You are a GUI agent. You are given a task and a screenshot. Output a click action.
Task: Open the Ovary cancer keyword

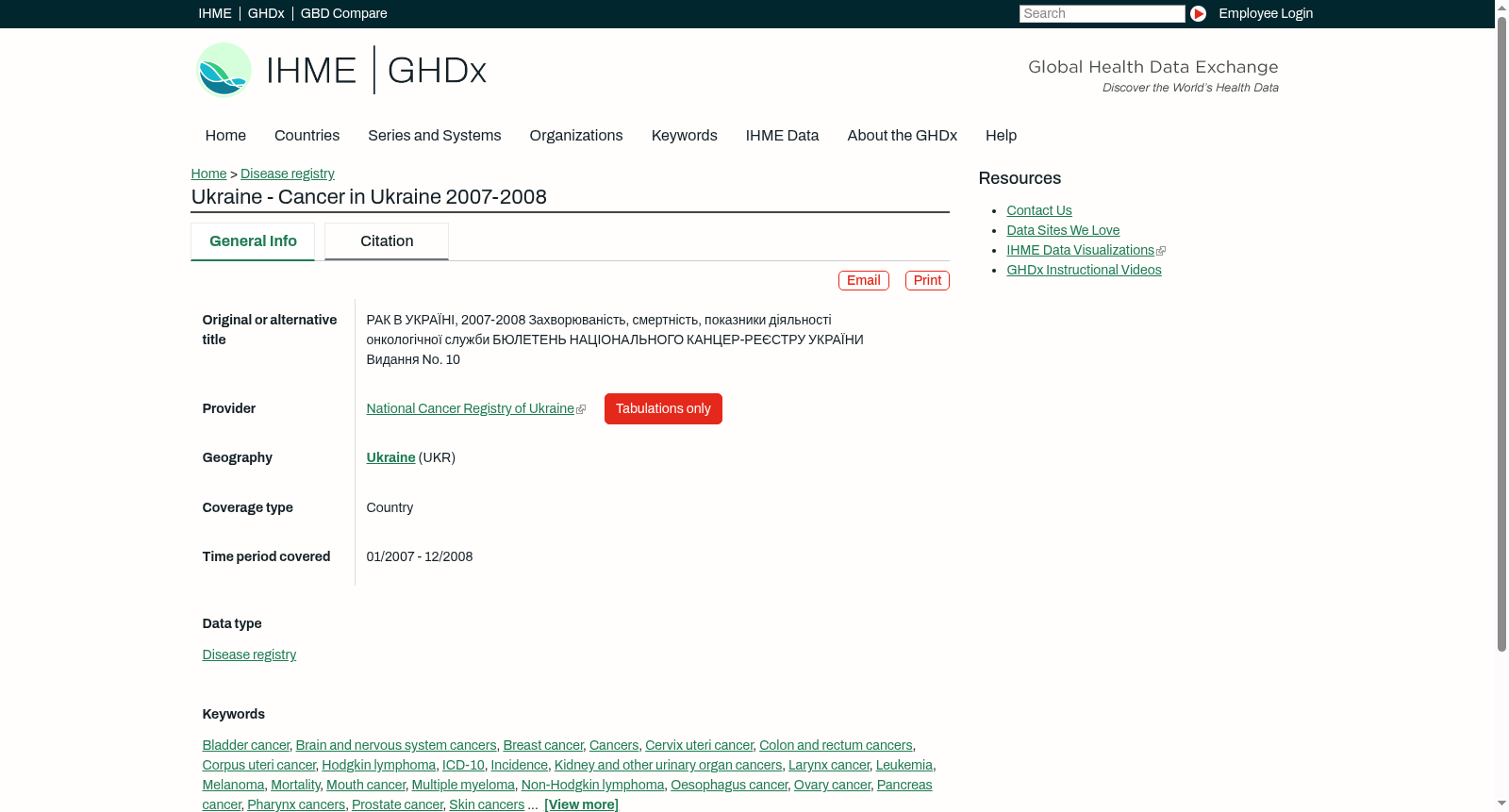pos(832,785)
